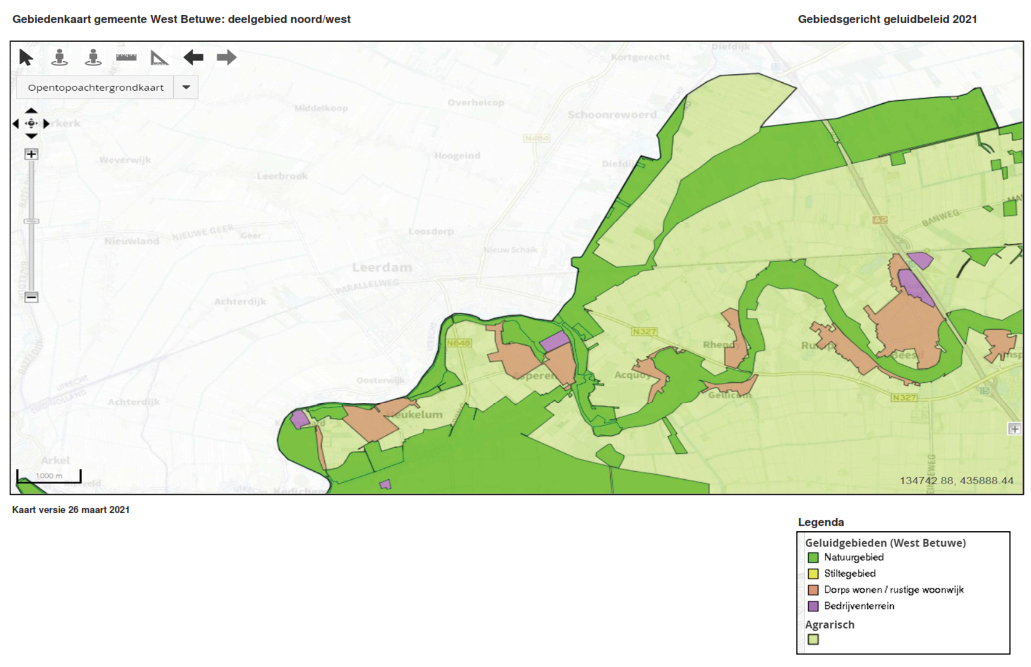The height and width of the screenshot is (667, 1031).
Task: Click the first person location icon
Action: point(60,57)
